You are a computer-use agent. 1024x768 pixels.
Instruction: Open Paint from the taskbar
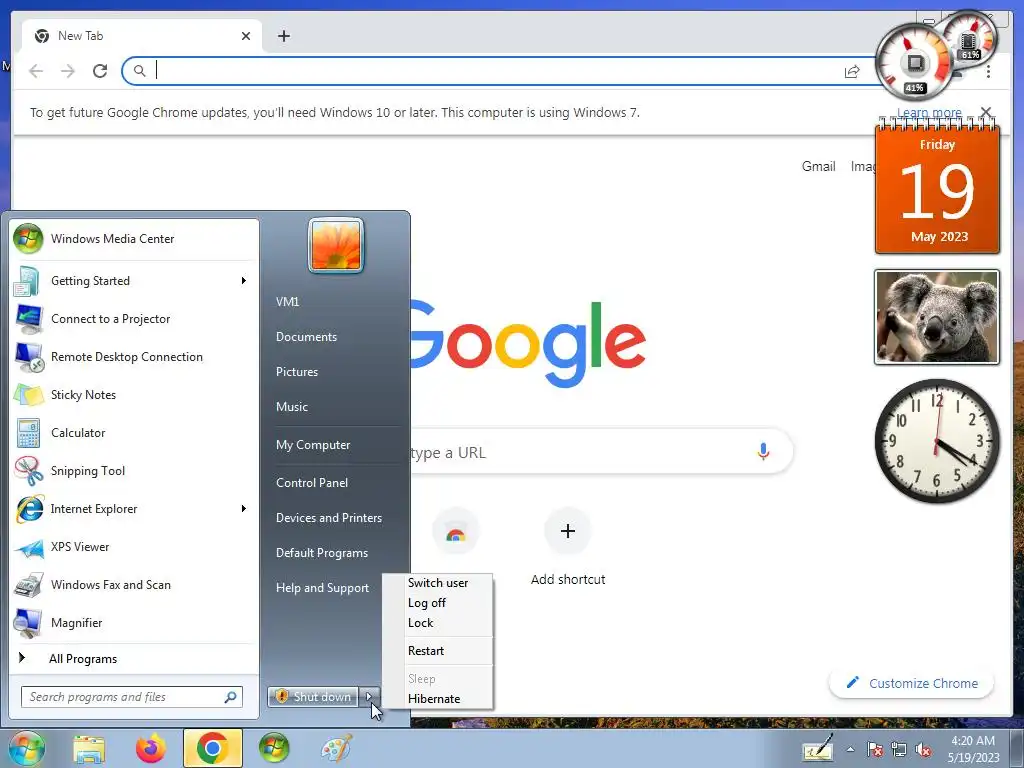coord(336,748)
